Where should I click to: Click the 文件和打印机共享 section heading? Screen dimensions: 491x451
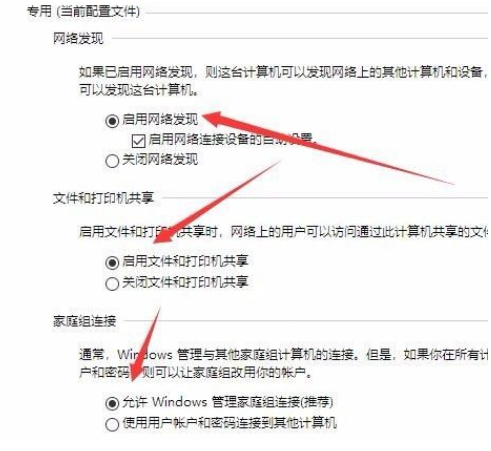click(103, 198)
